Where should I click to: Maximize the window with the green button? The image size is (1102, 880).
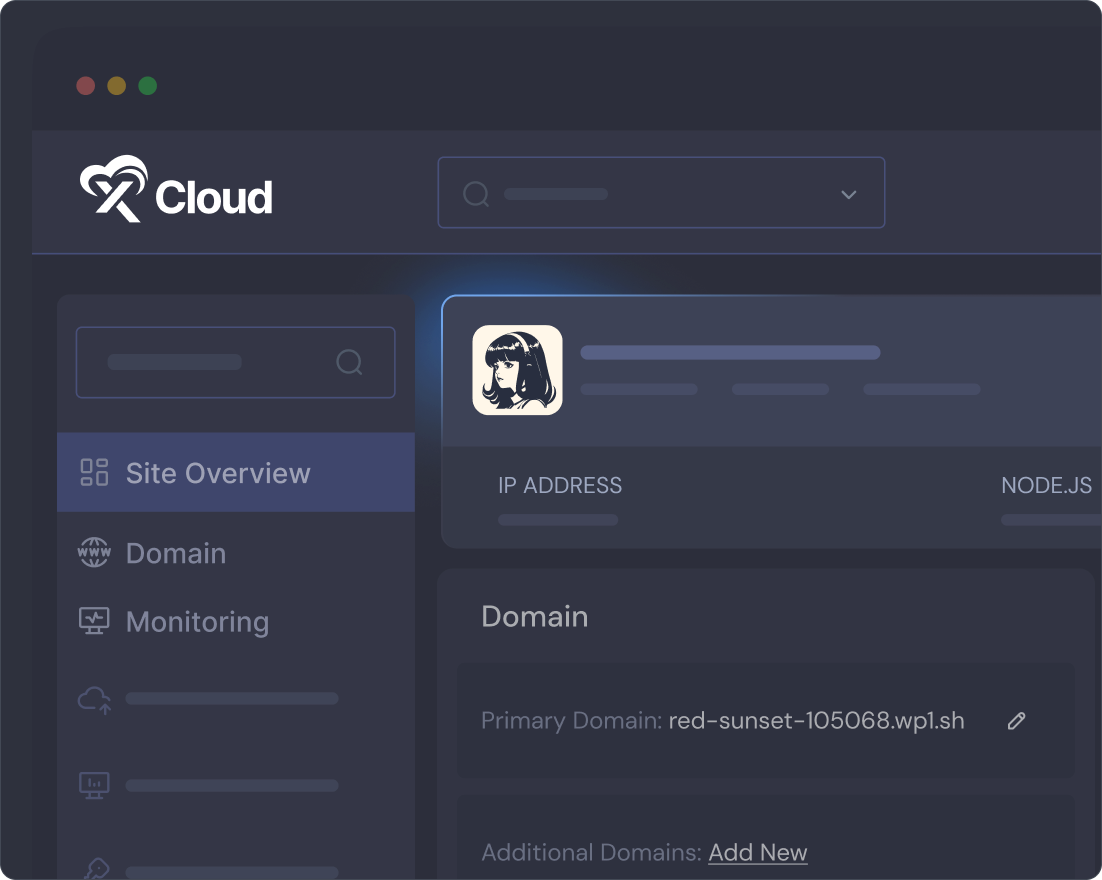point(147,86)
